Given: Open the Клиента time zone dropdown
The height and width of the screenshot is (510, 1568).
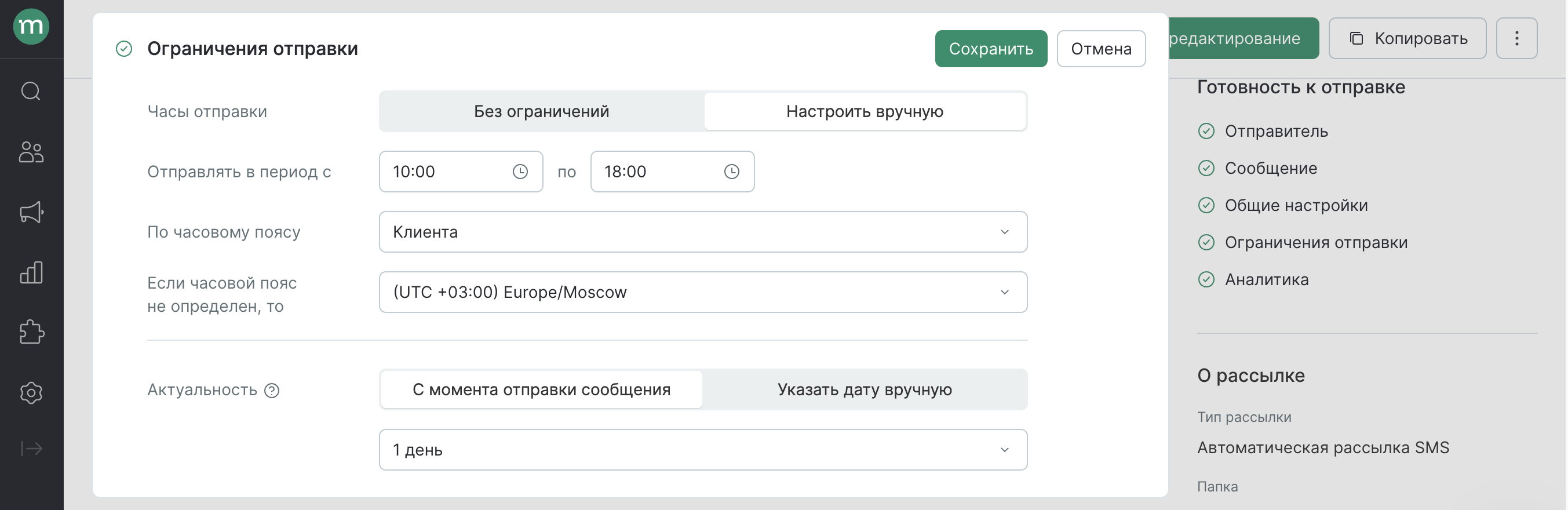Looking at the screenshot, I should click(x=702, y=232).
